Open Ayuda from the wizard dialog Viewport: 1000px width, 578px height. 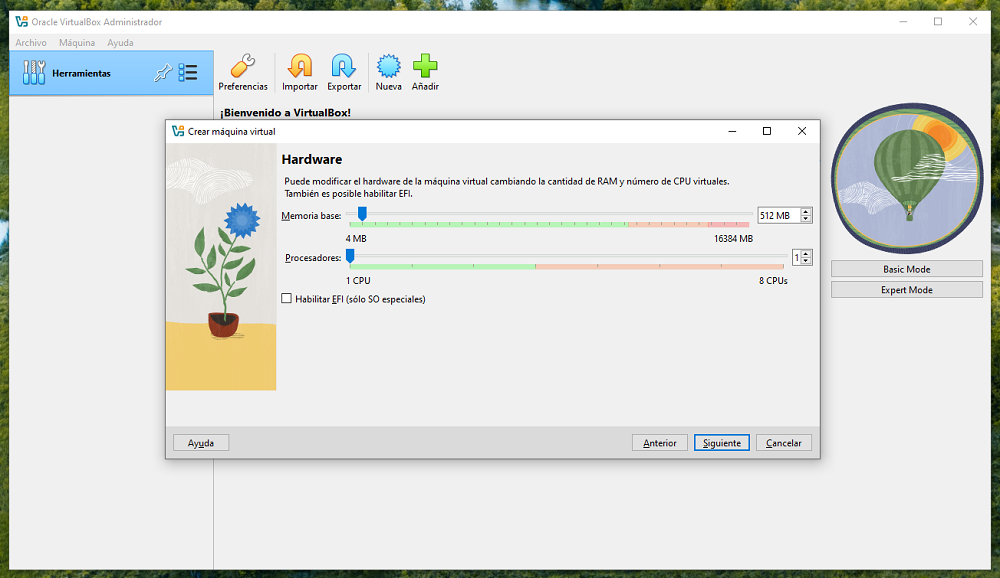200,442
